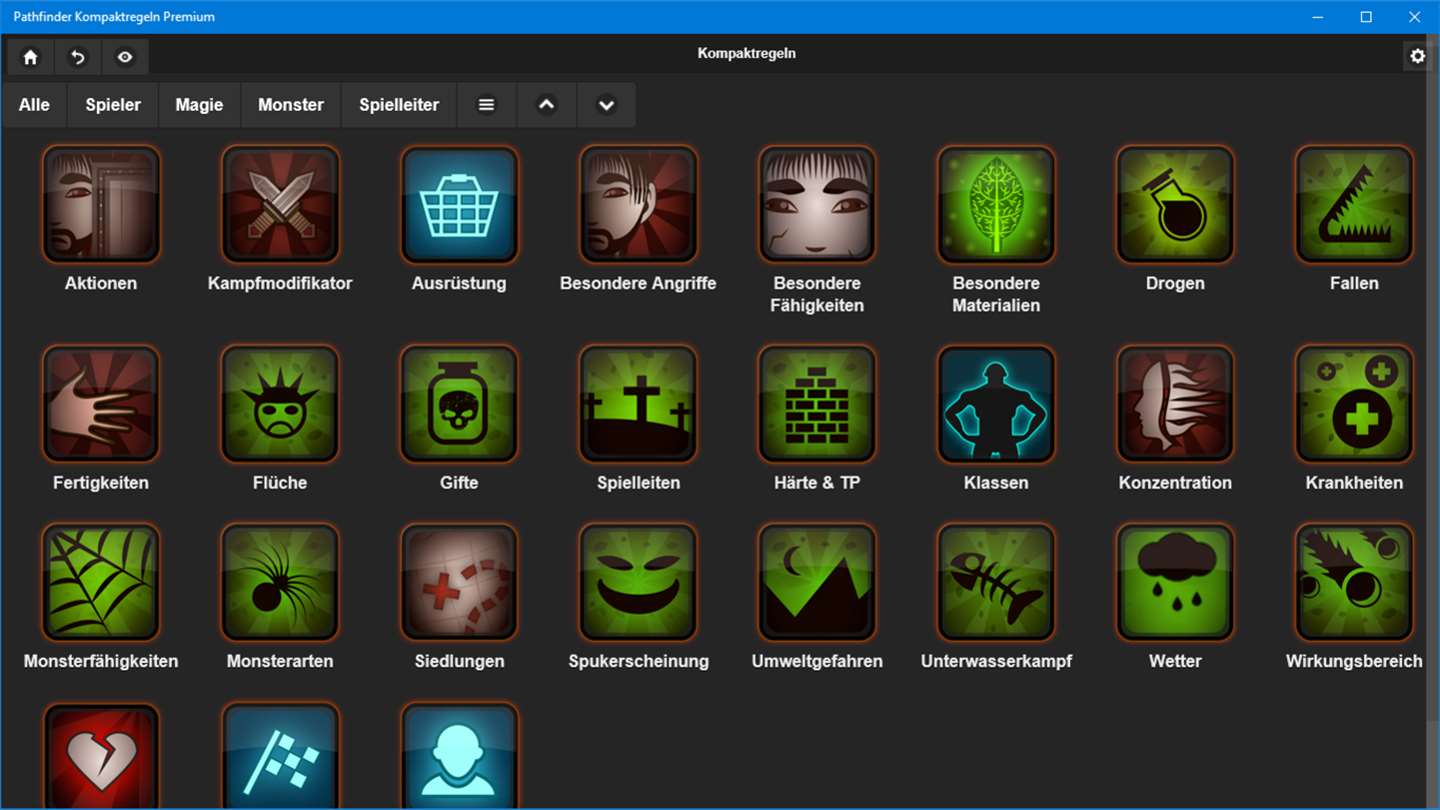
Task: Open the hamburger list menu
Action: [x=486, y=105]
